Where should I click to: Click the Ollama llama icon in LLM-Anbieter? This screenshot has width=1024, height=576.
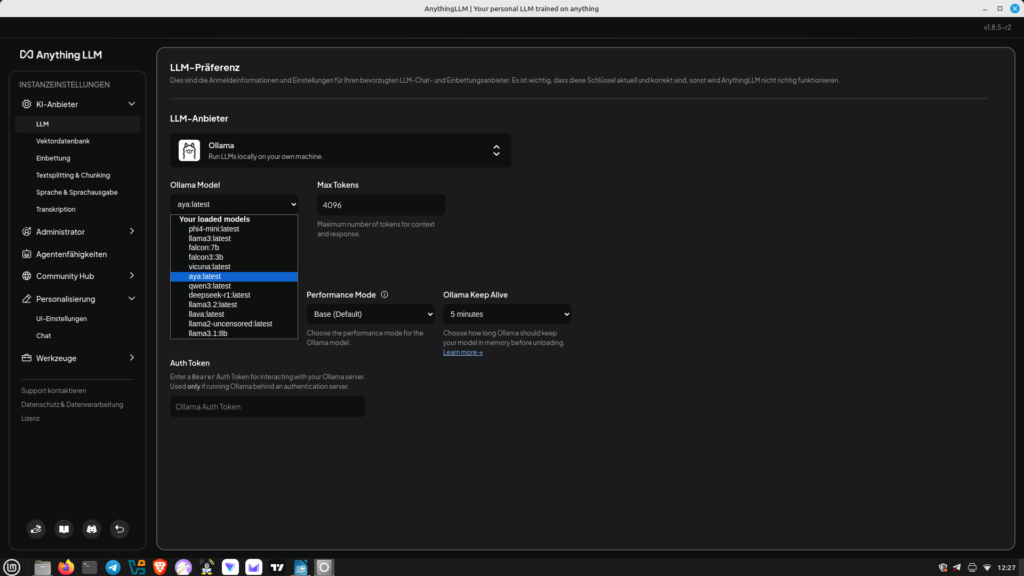(x=189, y=151)
